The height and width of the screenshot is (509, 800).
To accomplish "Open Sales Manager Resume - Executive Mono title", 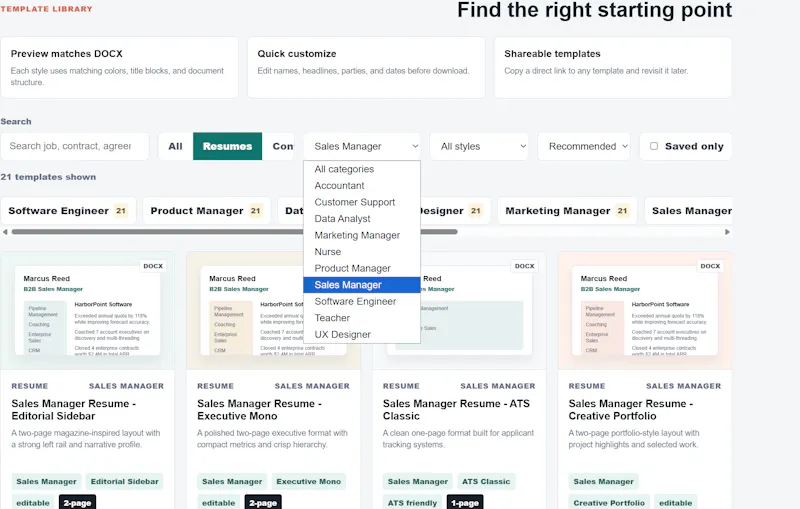I will [259, 410].
